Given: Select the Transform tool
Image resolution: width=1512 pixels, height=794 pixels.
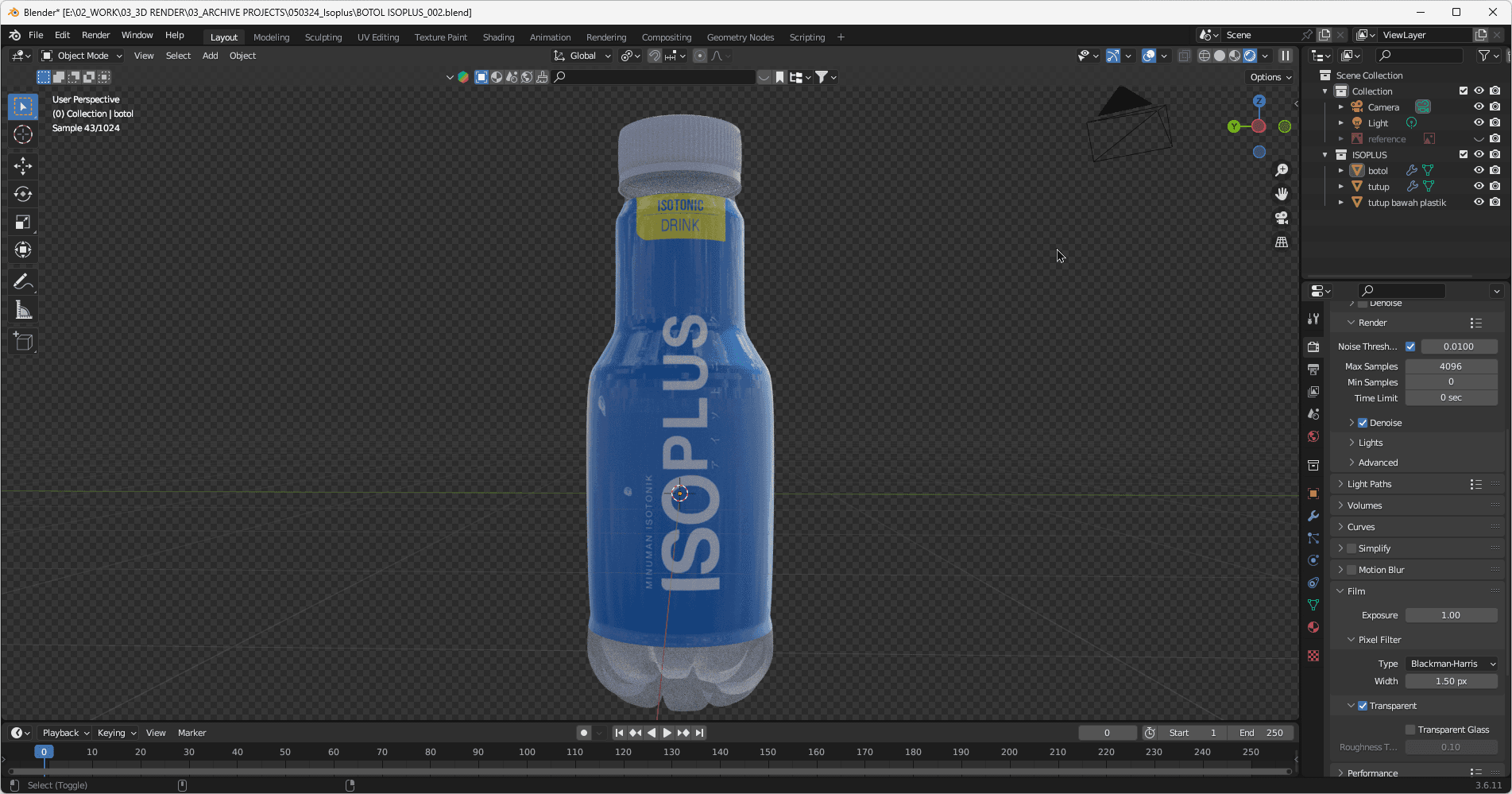Looking at the screenshot, I should point(23,250).
